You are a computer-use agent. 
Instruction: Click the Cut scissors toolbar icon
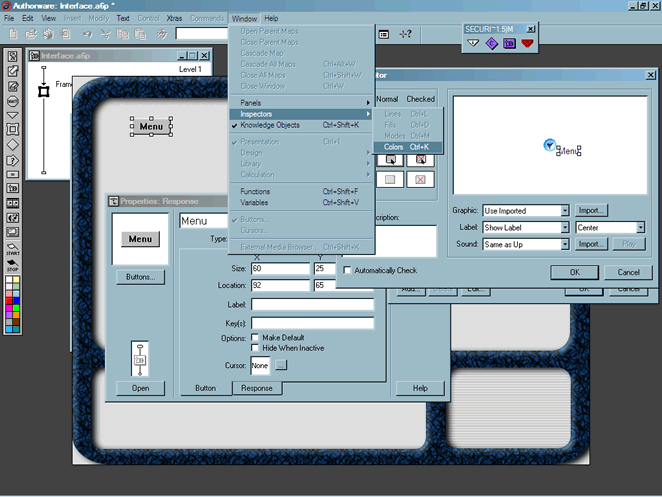pos(105,34)
